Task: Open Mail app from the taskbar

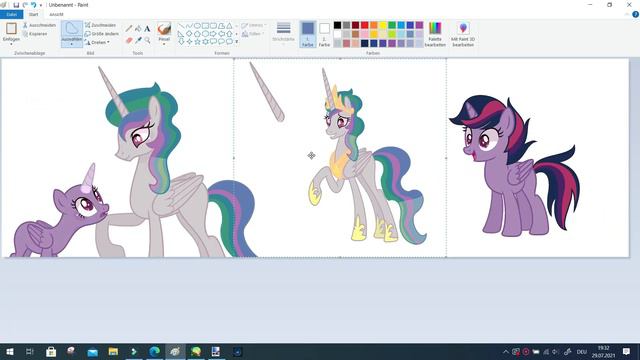Action: 93,351
